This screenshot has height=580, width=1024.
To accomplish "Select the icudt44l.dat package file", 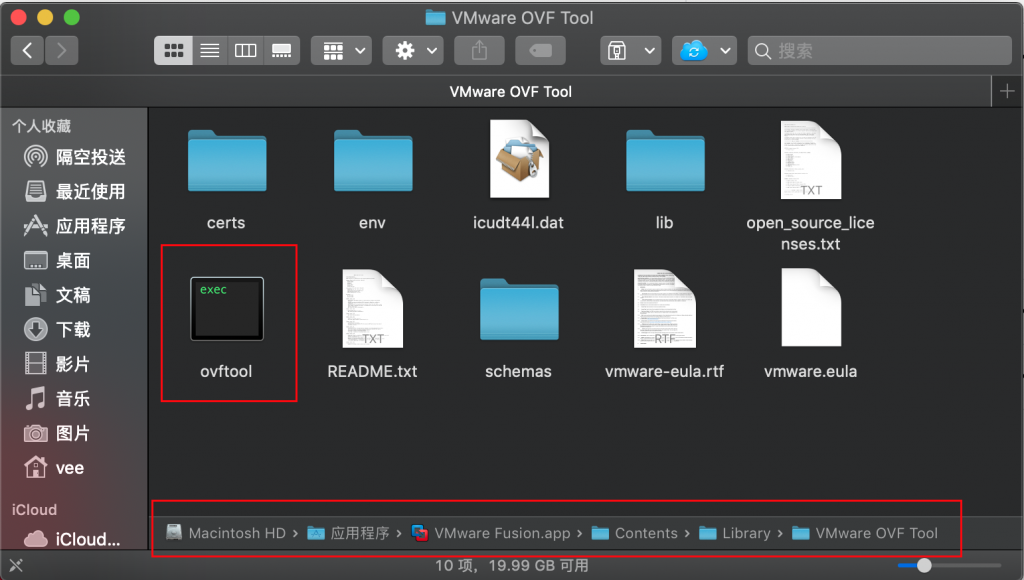I will coord(518,158).
